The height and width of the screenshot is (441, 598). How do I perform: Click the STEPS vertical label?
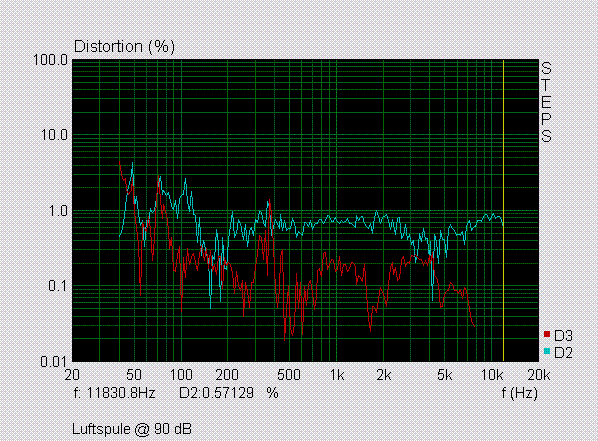547,102
